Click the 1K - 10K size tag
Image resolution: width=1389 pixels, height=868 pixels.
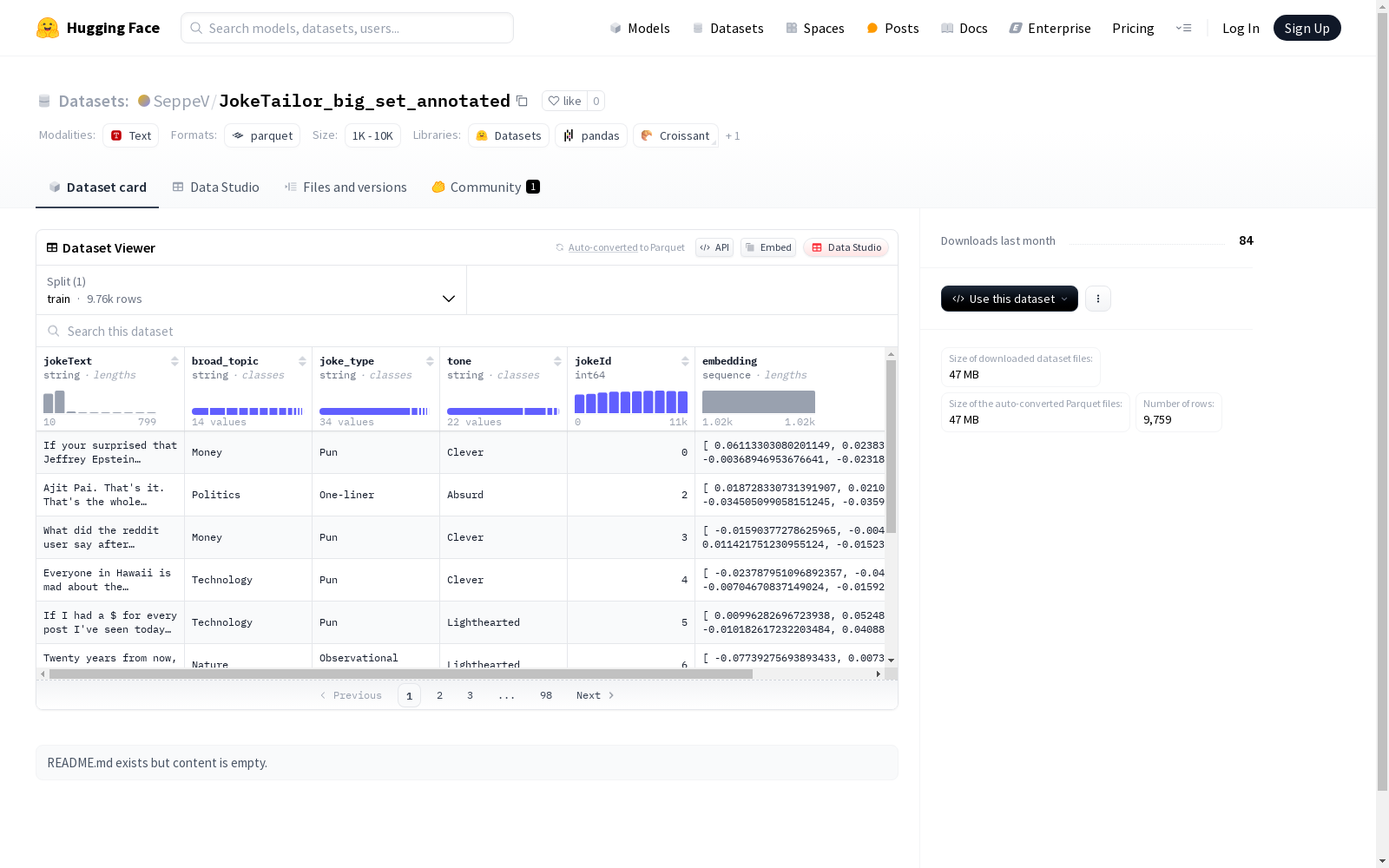click(372, 135)
